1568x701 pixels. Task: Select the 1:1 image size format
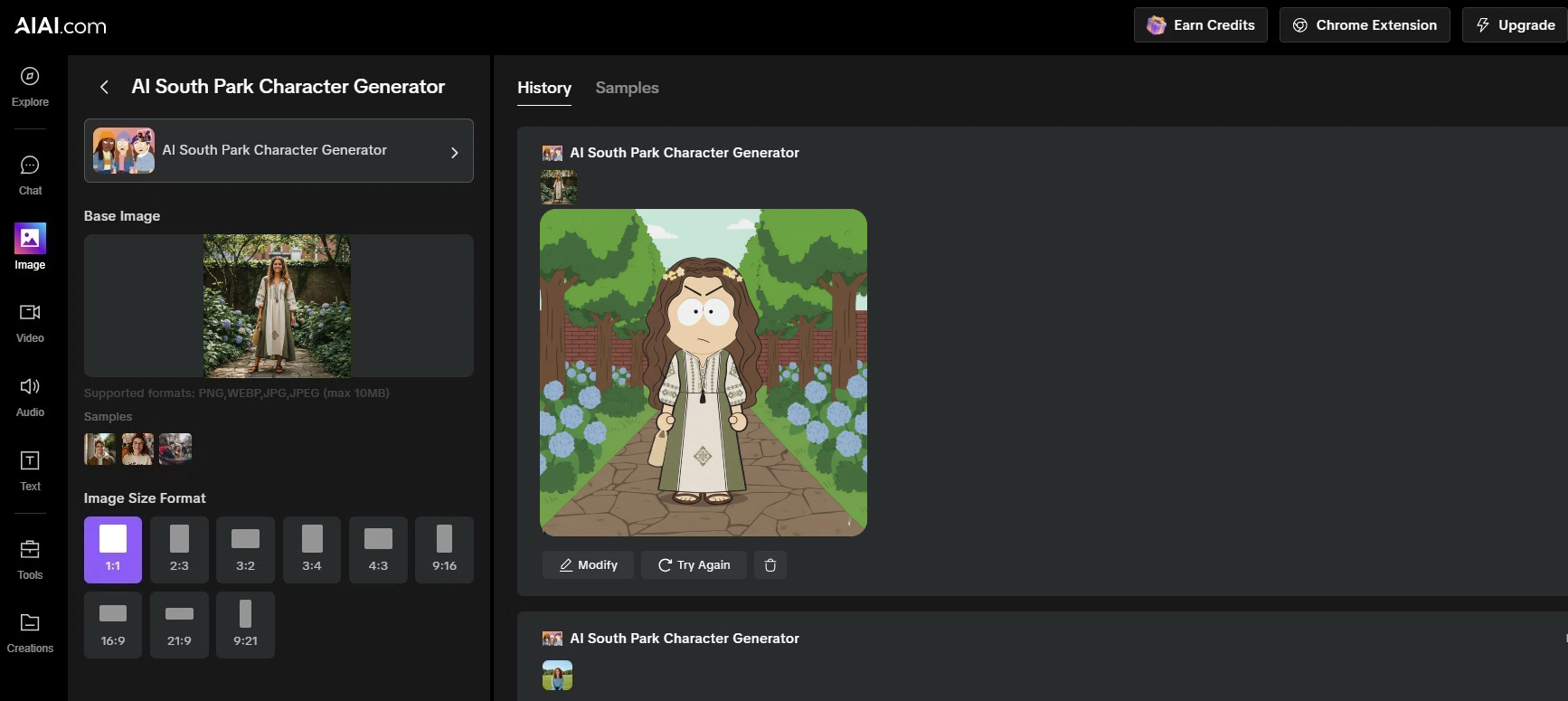pyautogui.click(x=113, y=550)
